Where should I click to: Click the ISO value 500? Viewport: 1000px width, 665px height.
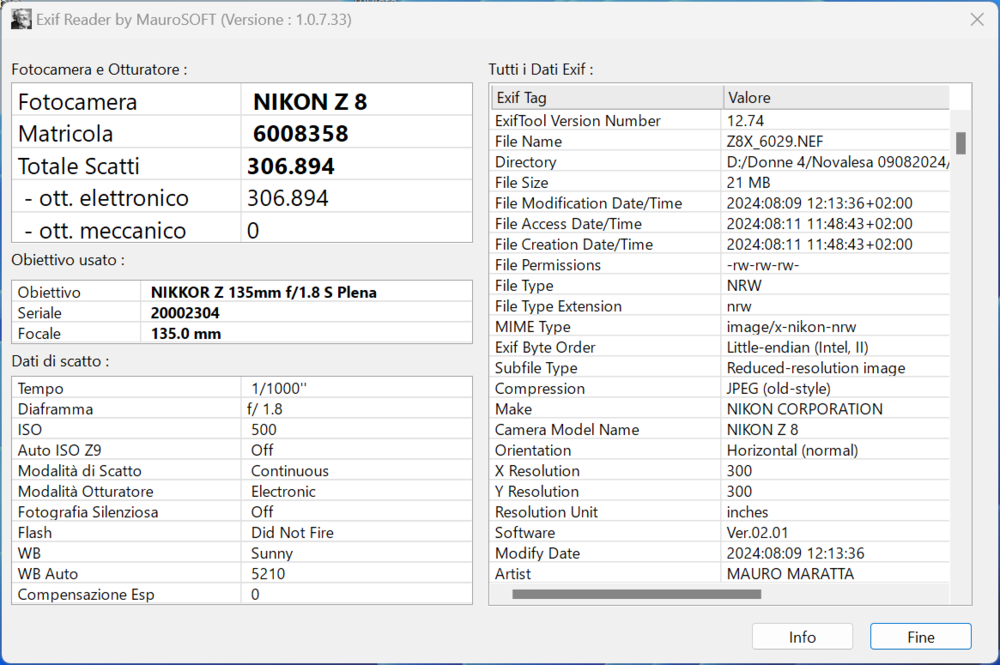(263, 430)
